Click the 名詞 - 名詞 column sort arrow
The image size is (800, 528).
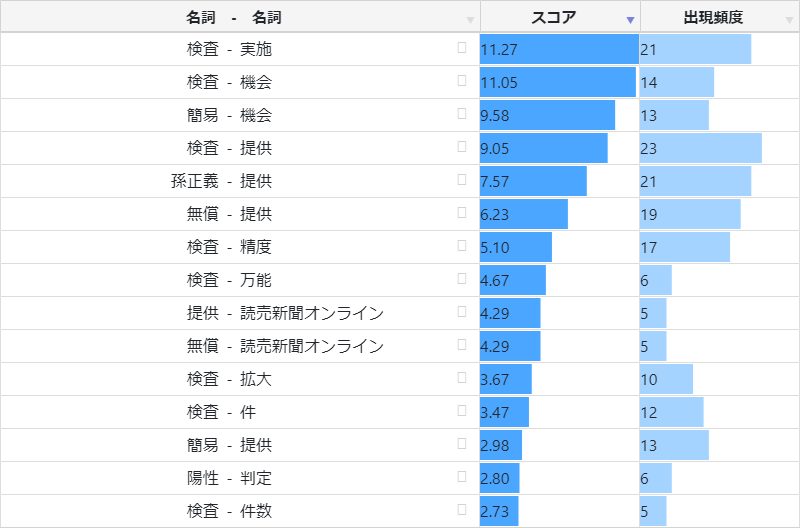470,20
